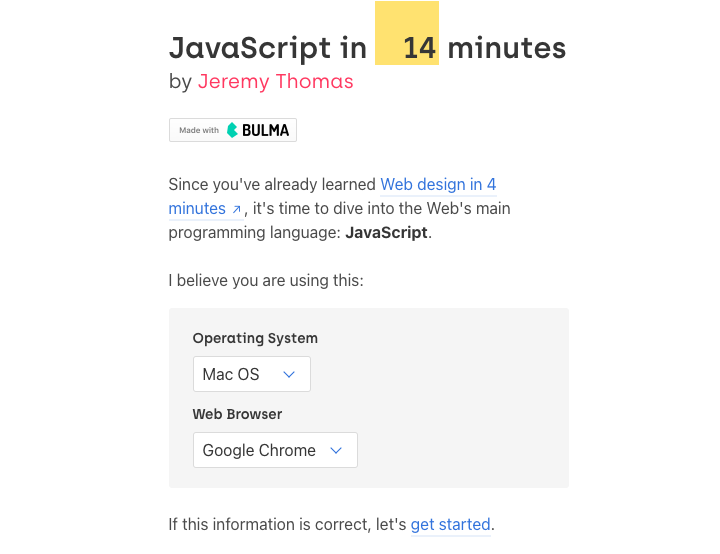This screenshot has width=720, height=554.
Task: Click the green Bulma logo icon
Action: pyautogui.click(x=232, y=130)
